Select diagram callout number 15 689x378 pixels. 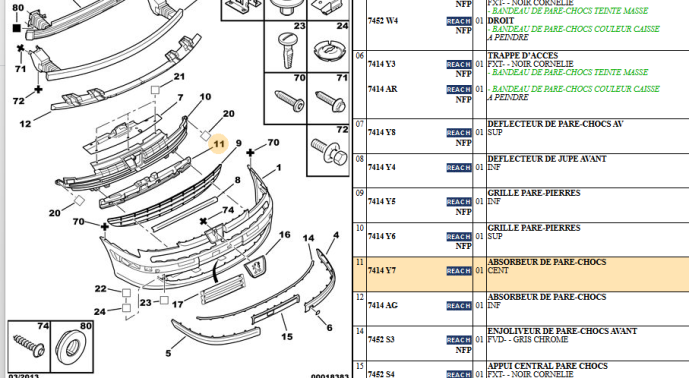(287, 337)
